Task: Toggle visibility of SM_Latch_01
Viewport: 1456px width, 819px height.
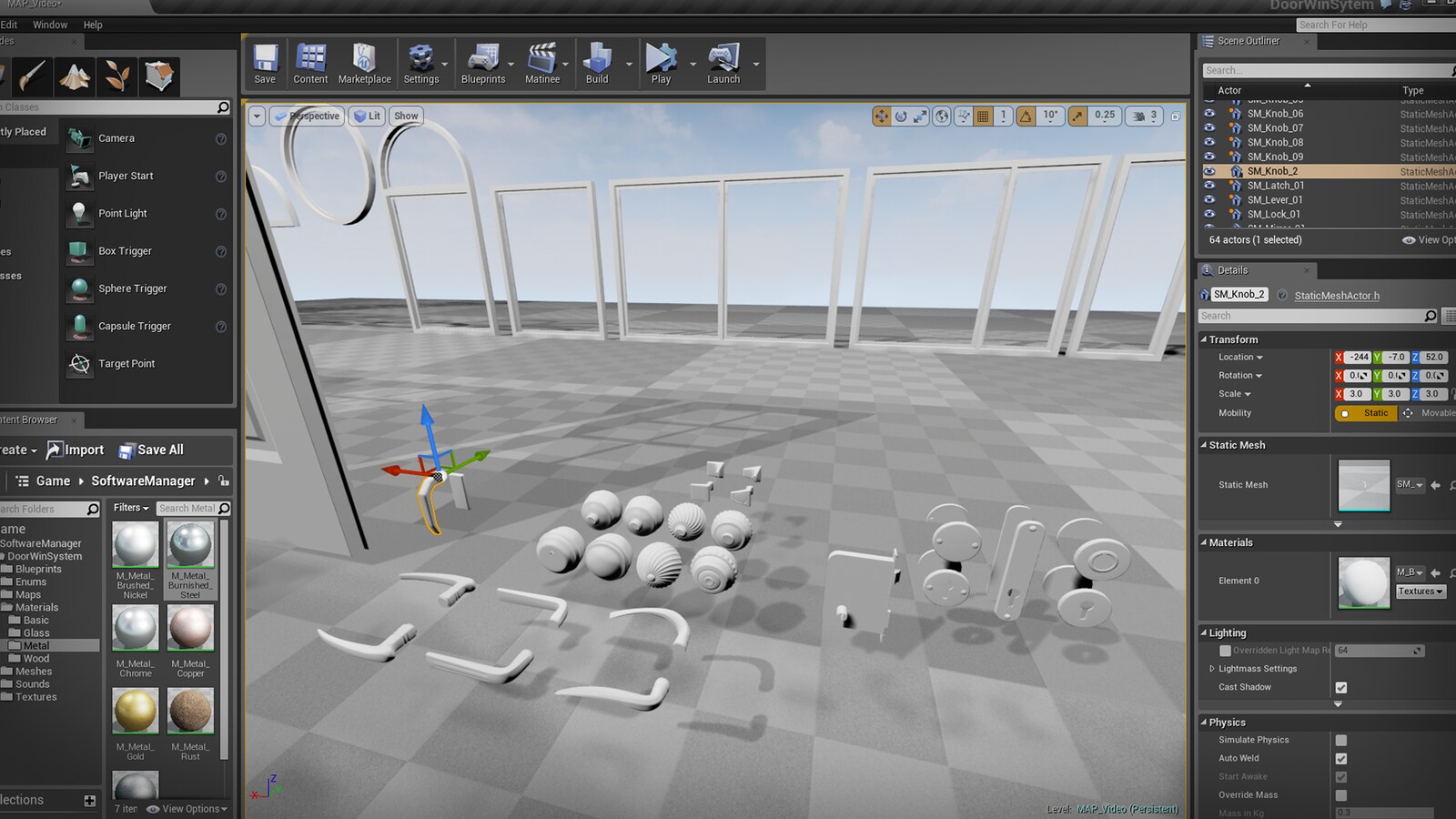Action: point(1209,185)
